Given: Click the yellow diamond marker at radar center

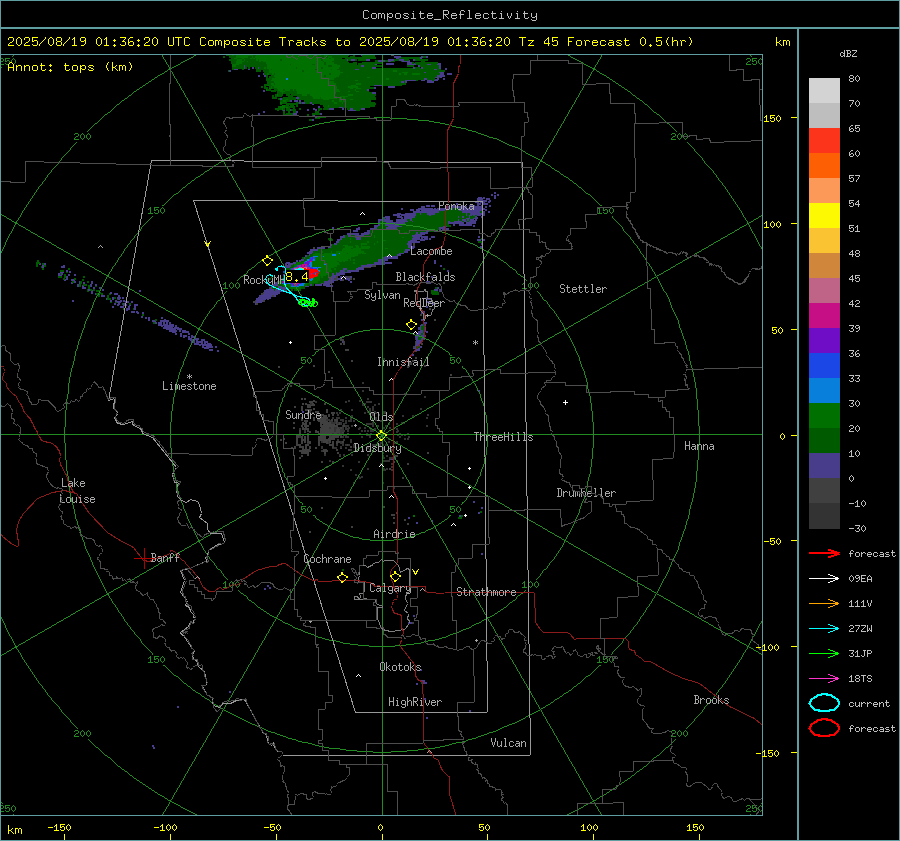Looking at the screenshot, I should coord(381,435).
